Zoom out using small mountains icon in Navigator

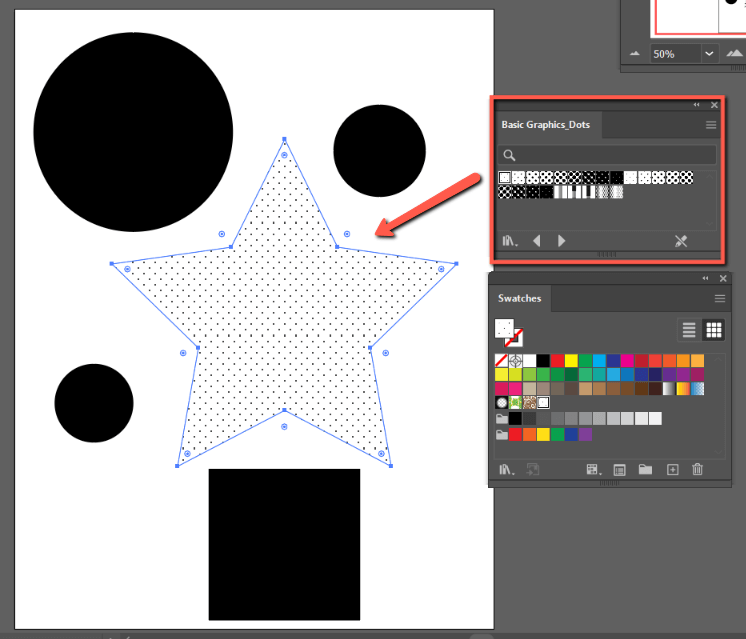tap(635, 54)
